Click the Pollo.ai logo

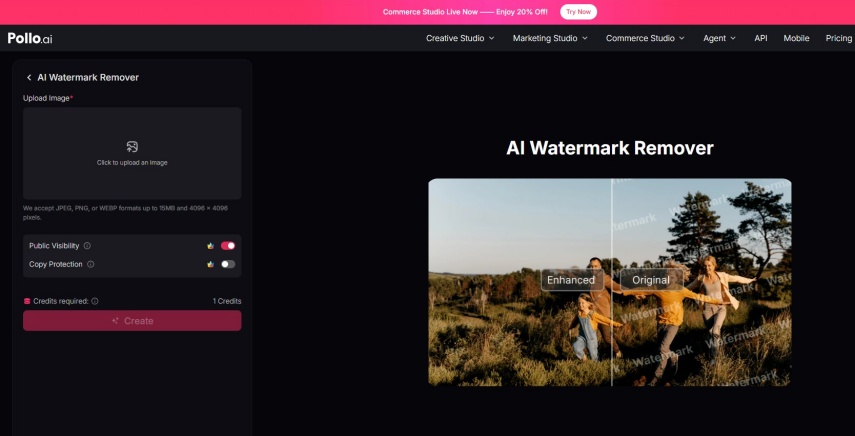pos(30,38)
